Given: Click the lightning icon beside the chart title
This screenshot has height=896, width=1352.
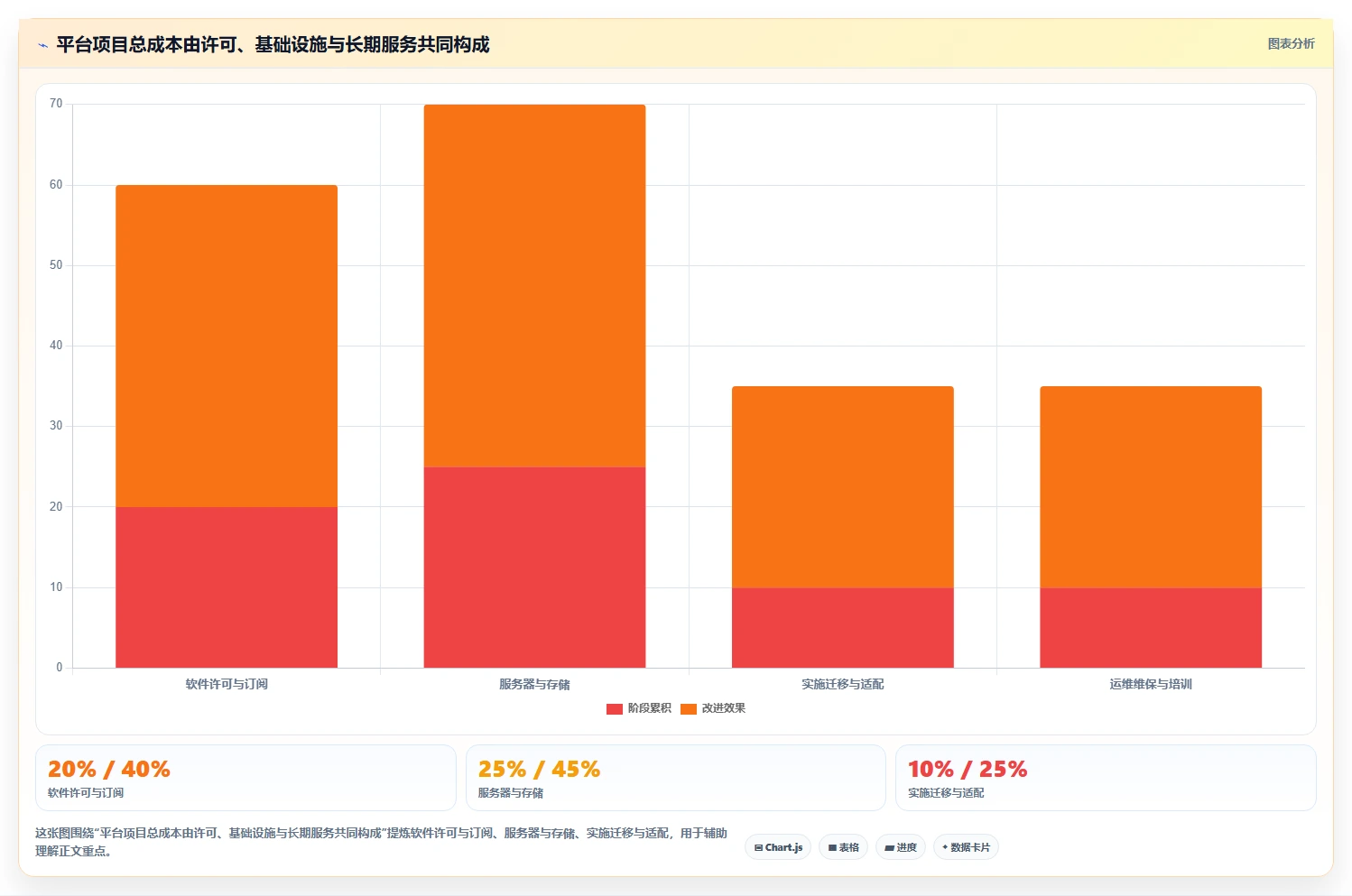Looking at the screenshot, I should click(42, 45).
